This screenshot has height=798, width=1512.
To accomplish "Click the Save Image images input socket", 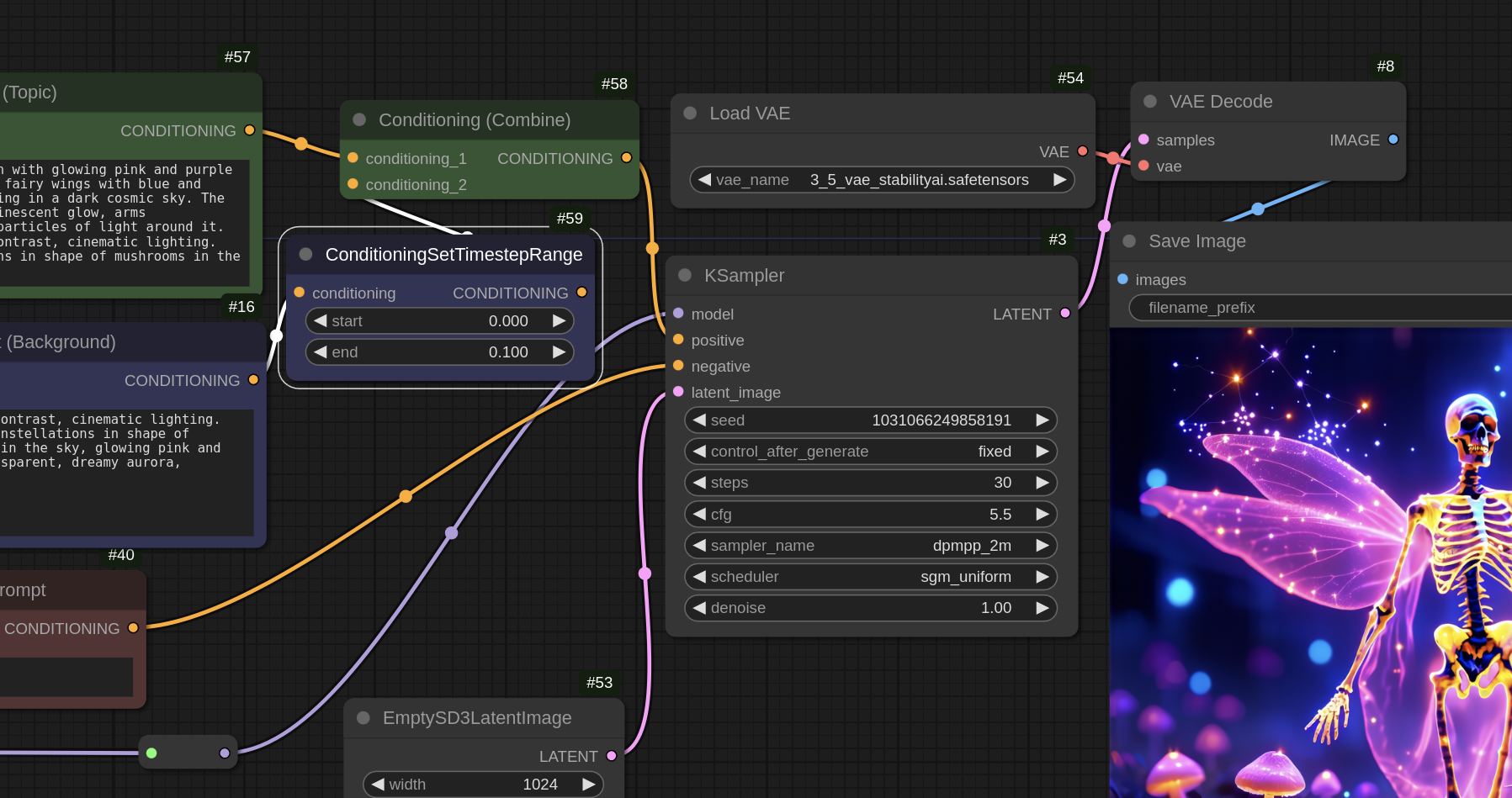I will (x=1122, y=279).
